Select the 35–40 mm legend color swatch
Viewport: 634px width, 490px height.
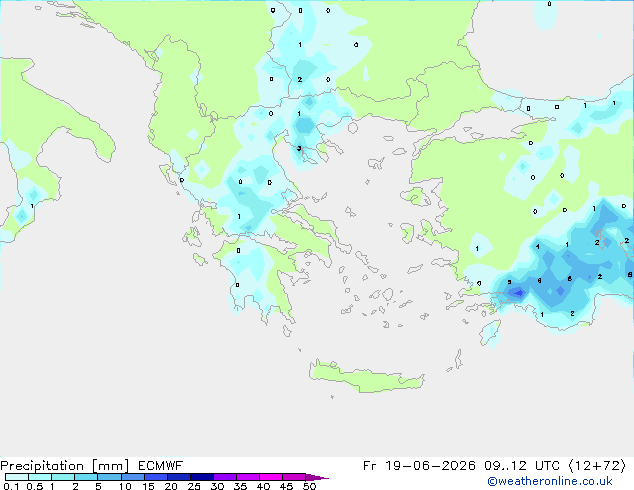(x=247, y=477)
